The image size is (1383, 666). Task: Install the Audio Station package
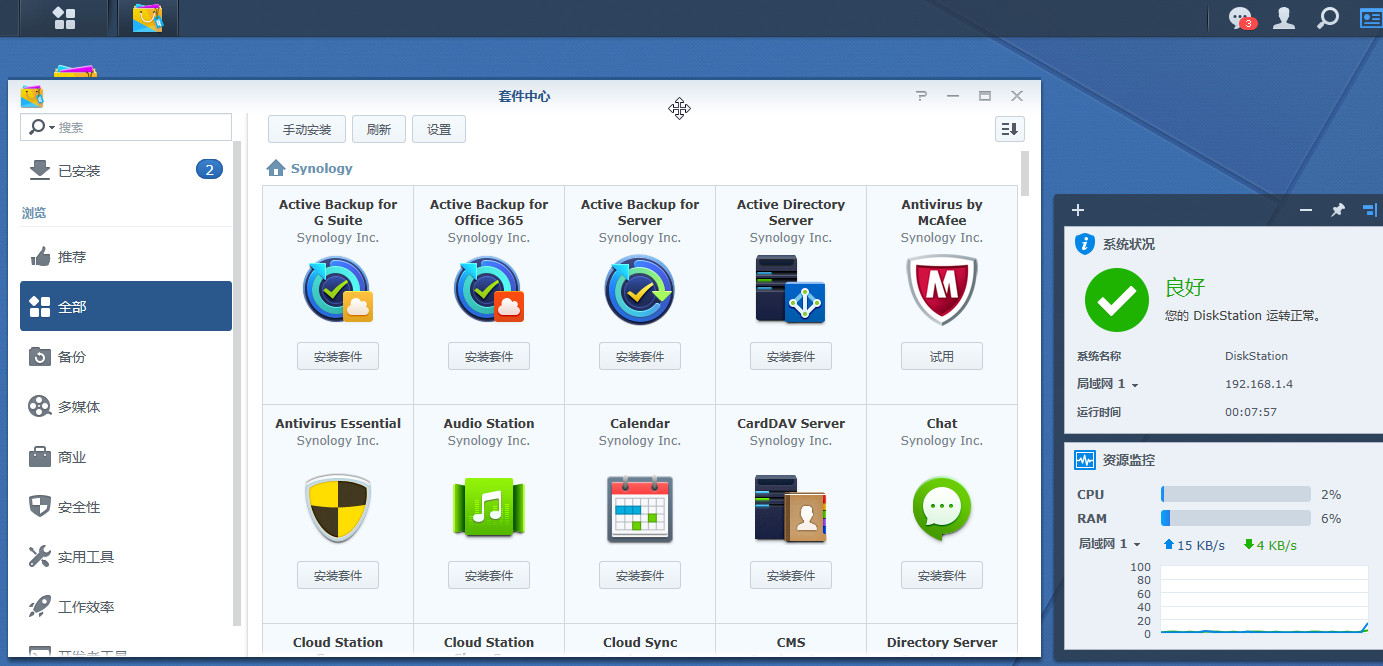point(489,575)
